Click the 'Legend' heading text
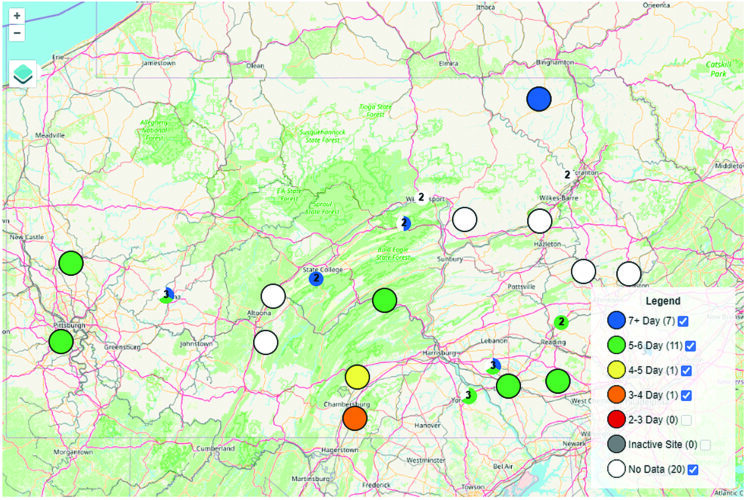The image size is (747, 500). [663, 301]
